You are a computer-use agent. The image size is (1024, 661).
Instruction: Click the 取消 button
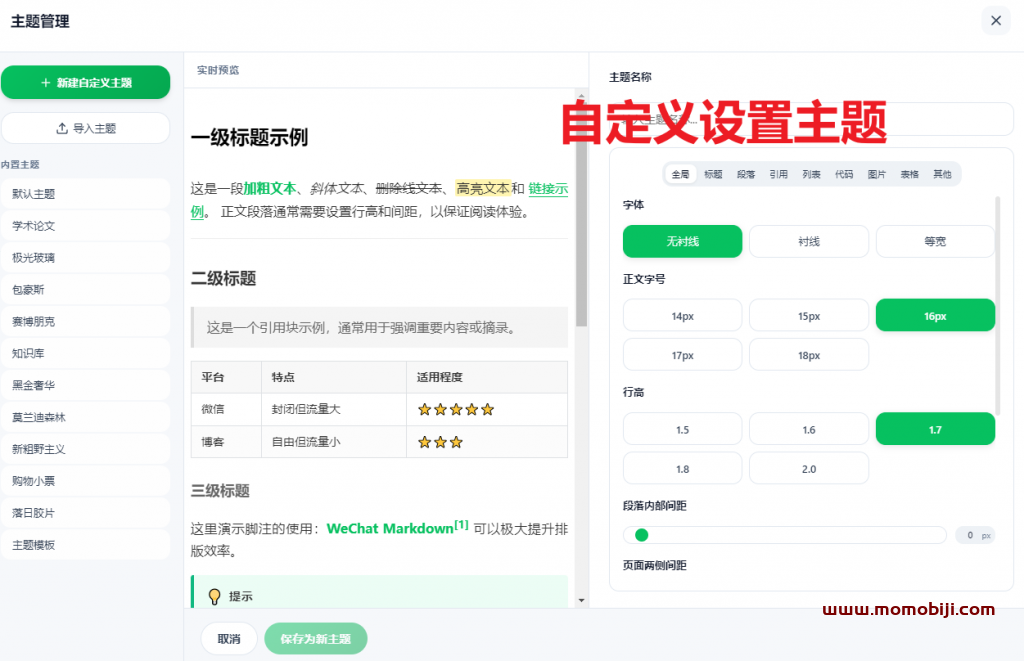click(228, 637)
